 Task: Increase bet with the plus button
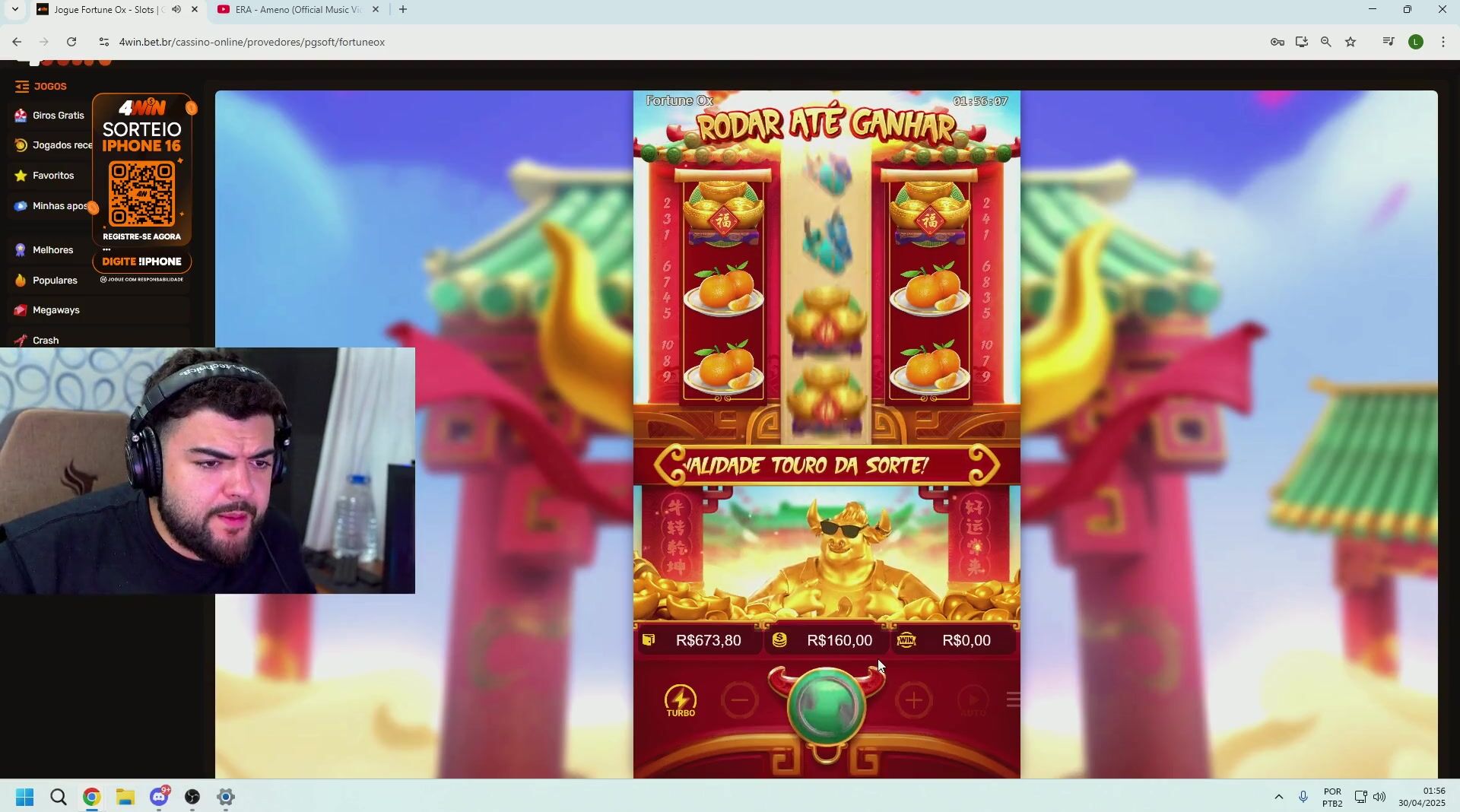point(913,700)
